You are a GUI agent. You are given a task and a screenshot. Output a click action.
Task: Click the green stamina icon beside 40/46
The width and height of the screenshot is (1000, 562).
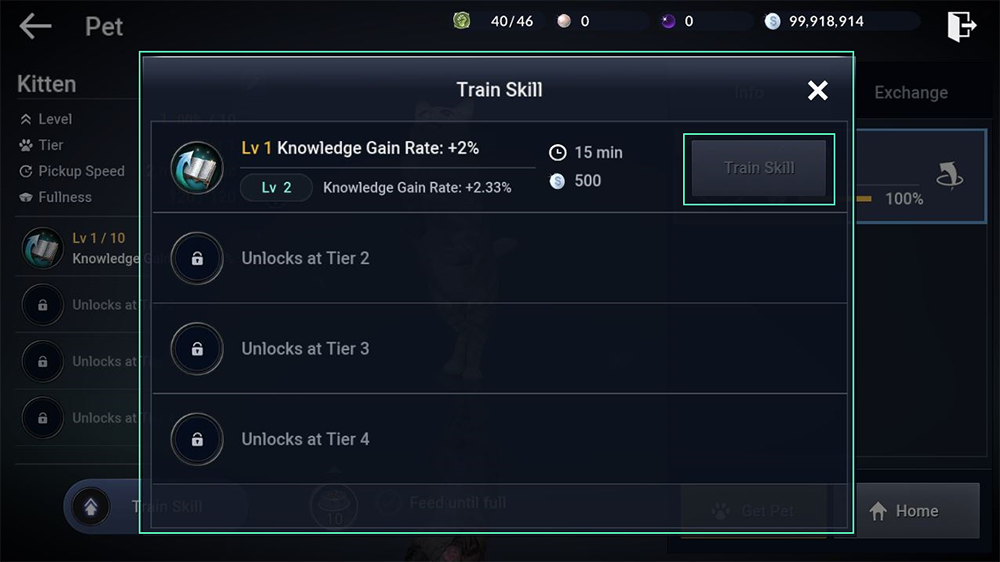coord(462,20)
